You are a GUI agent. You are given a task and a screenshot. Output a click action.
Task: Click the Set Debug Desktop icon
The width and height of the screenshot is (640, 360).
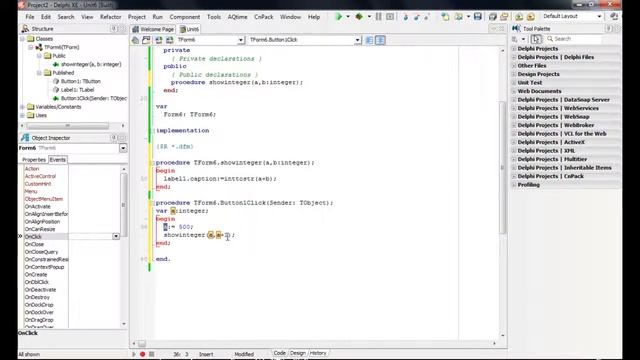[531, 17]
